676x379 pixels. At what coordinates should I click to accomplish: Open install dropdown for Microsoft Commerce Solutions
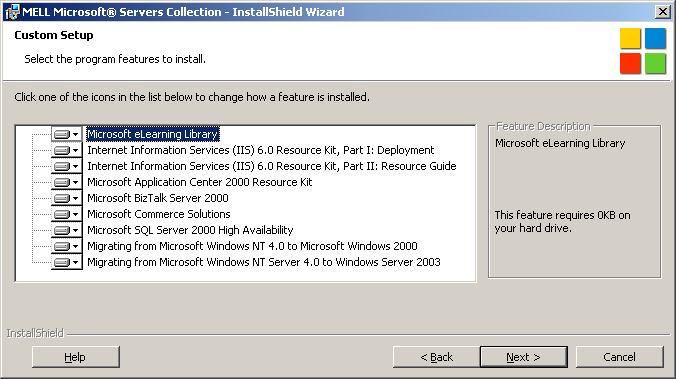pyautogui.click(x=66, y=214)
